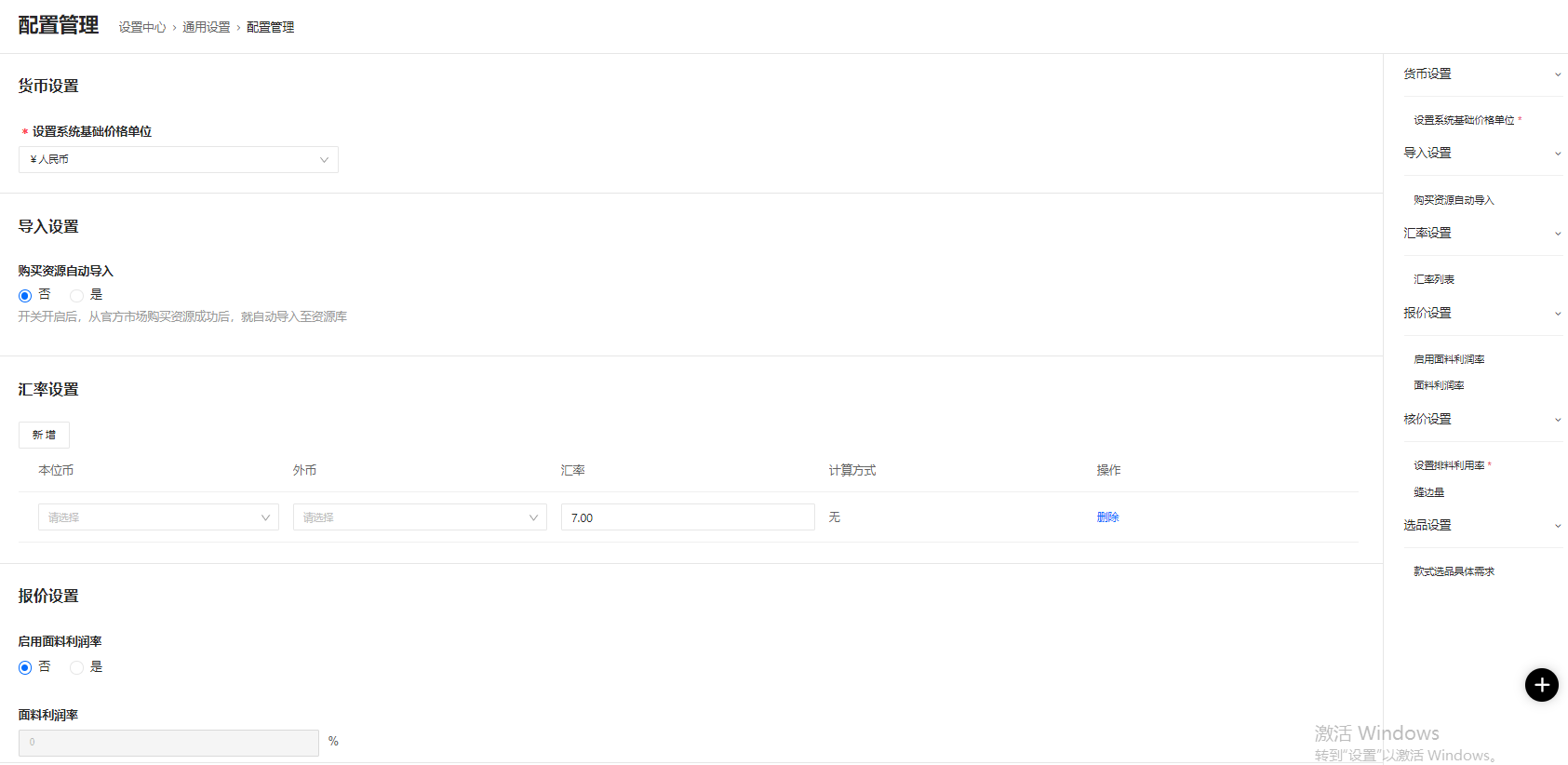Jump to 款式选品具体需求 in side navigation
The width and height of the screenshot is (1568, 765).
1454,571
